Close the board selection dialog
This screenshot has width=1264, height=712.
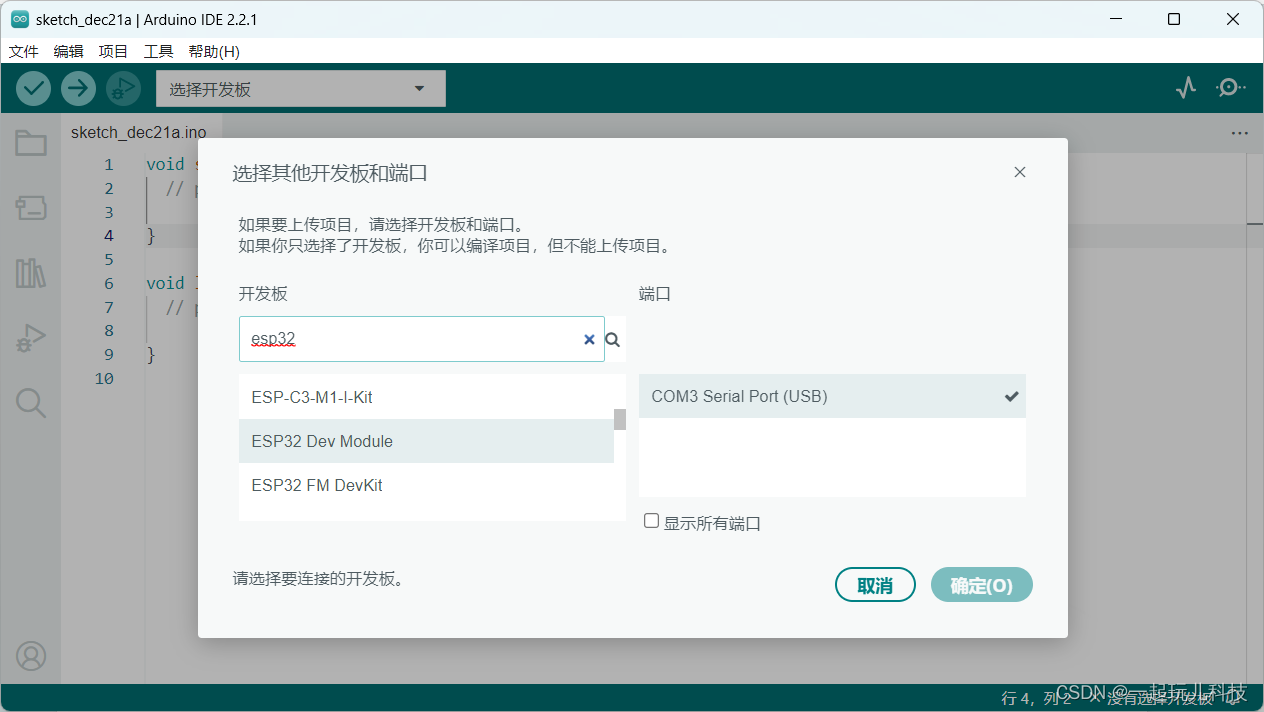pyautogui.click(x=1020, y=172)
